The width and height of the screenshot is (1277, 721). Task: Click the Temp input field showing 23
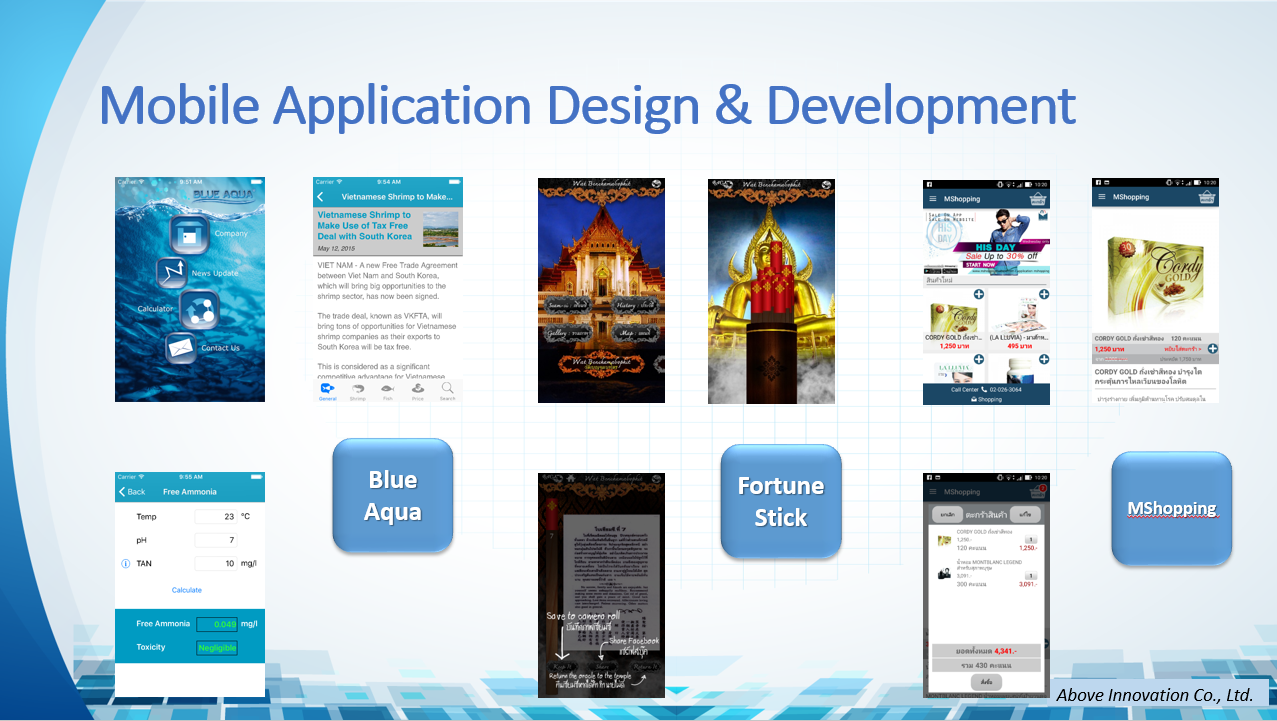click(x=215, y=517)
